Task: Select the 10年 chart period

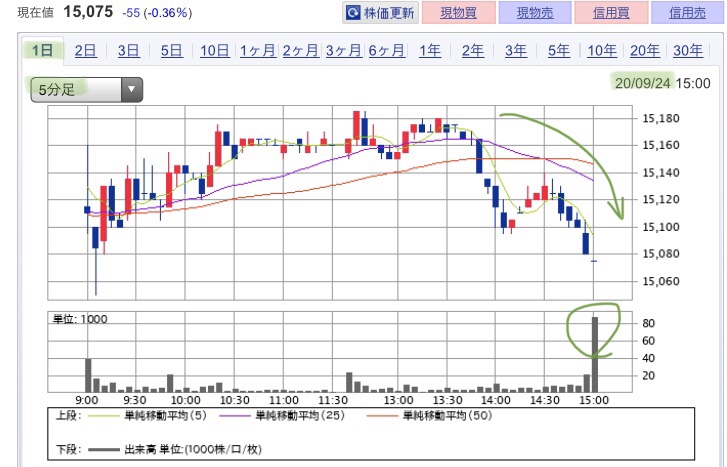Action: click(602, 50)
